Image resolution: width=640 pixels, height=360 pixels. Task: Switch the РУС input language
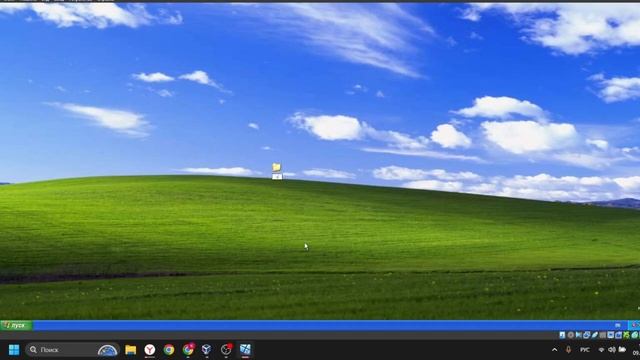point(585,350)
